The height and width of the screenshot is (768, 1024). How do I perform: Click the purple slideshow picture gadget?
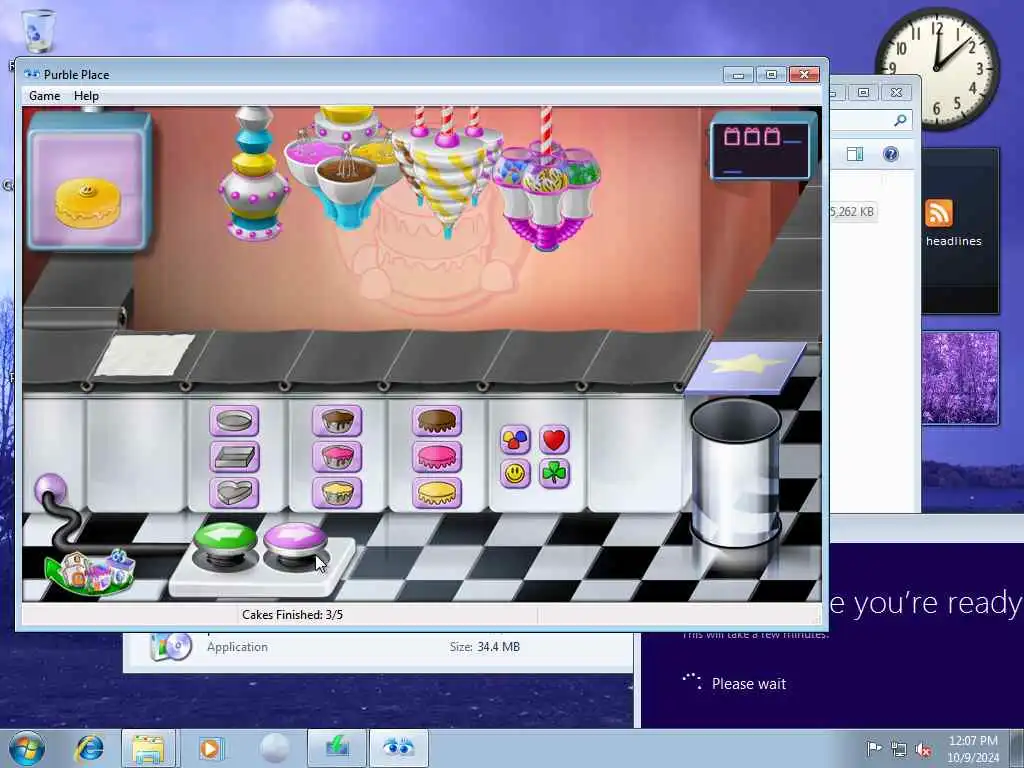click(960, 378)
